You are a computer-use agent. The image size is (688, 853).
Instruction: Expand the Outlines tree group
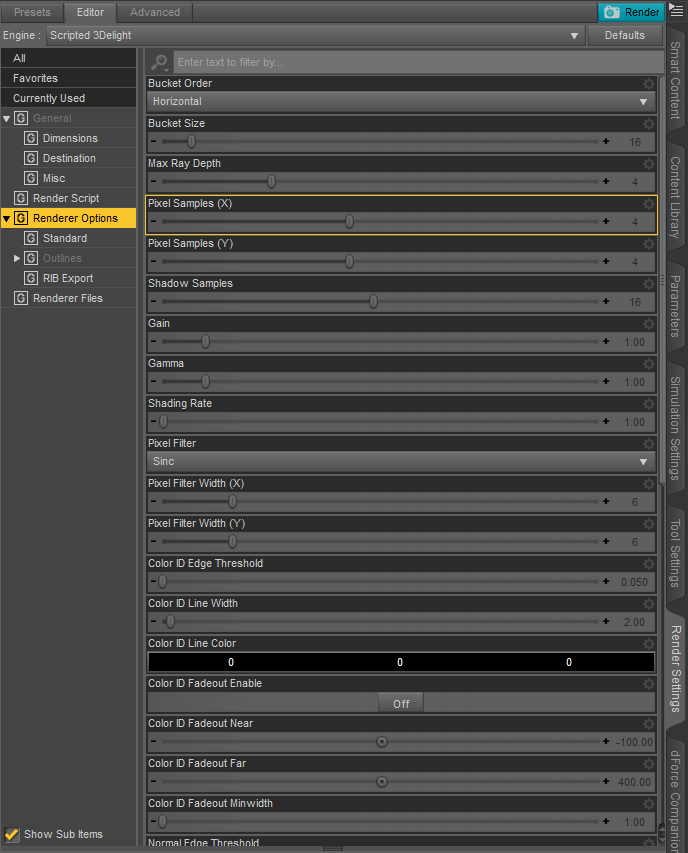17,258
